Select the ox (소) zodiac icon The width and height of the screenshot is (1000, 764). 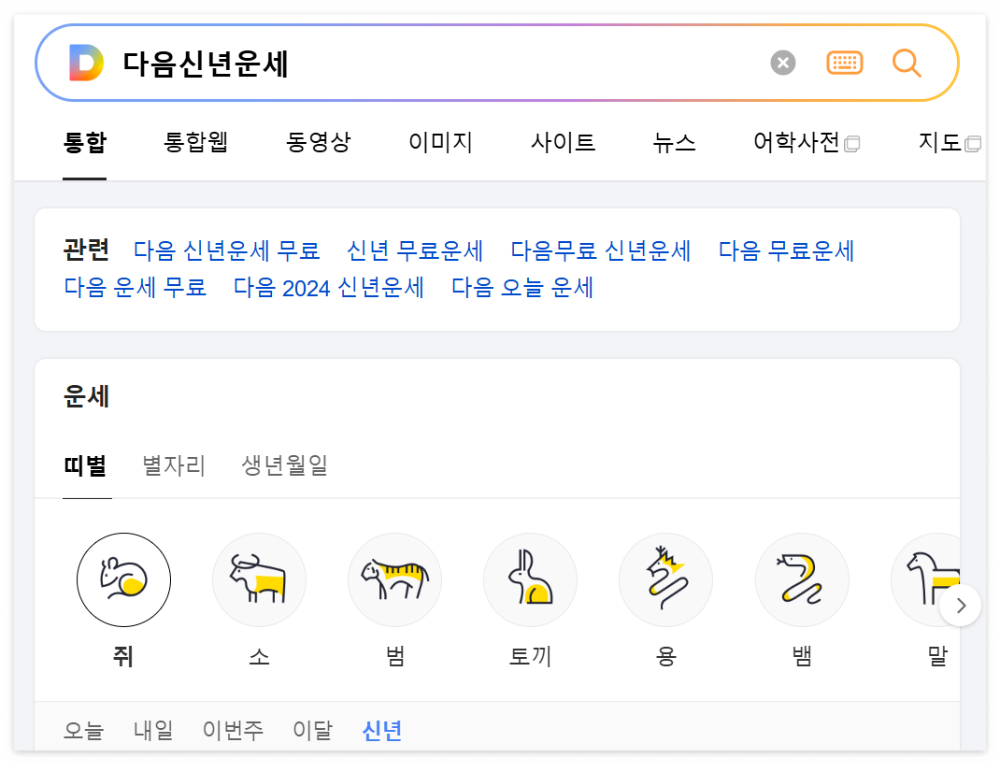coord(259,580)
